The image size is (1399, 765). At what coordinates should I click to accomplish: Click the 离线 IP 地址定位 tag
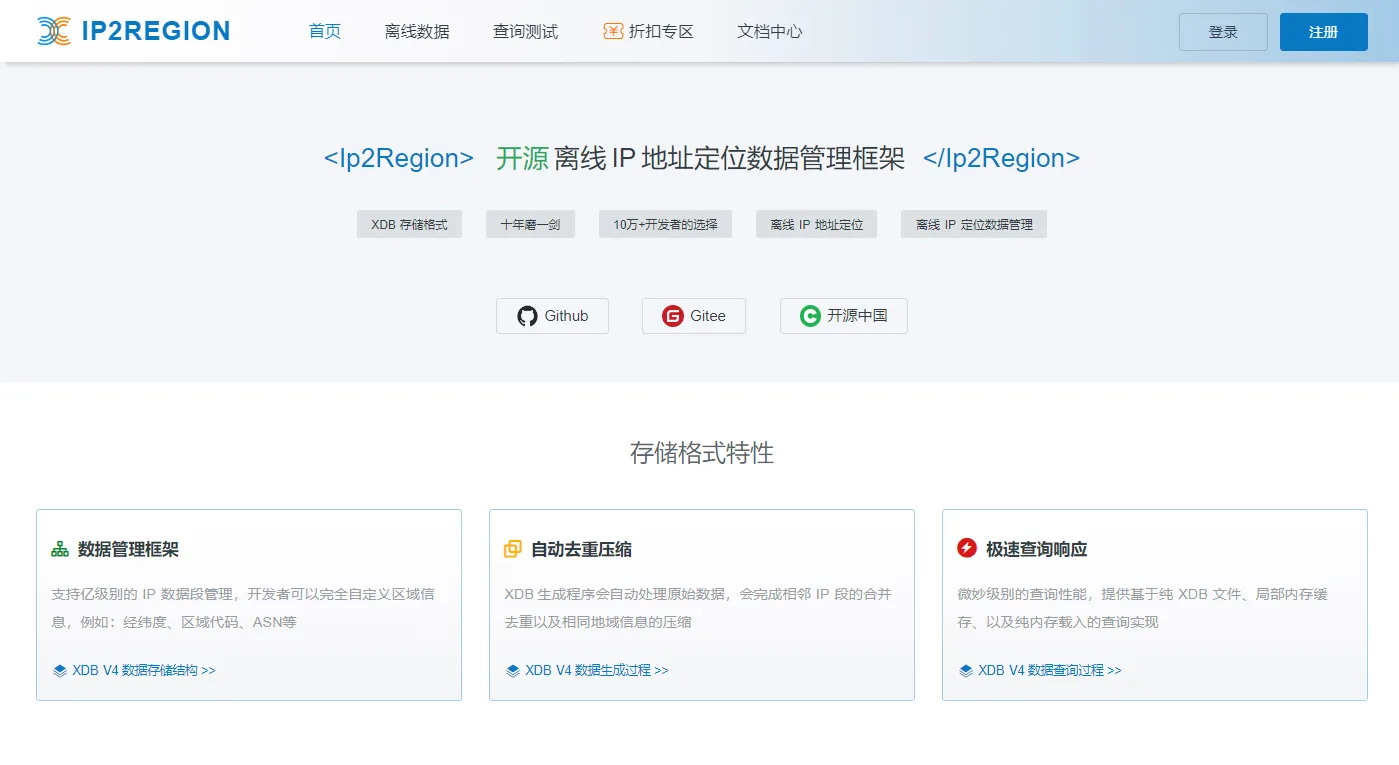click(x=816, y=225)
